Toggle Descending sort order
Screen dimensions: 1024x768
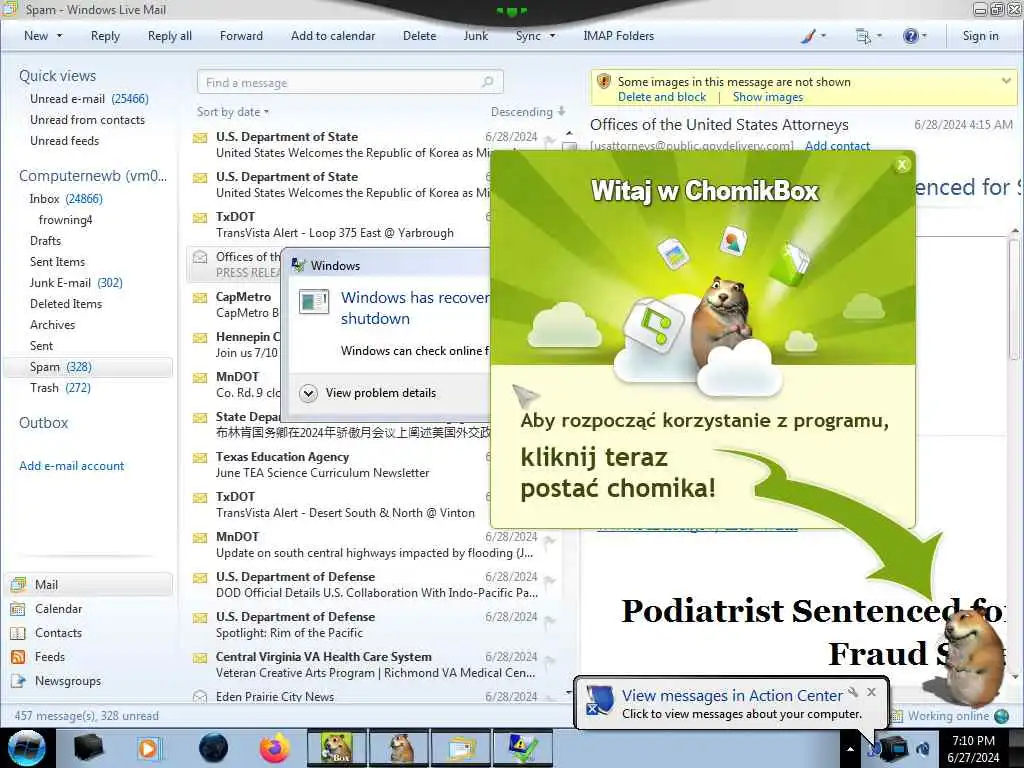pyautogui.click(x=528, y=112)
